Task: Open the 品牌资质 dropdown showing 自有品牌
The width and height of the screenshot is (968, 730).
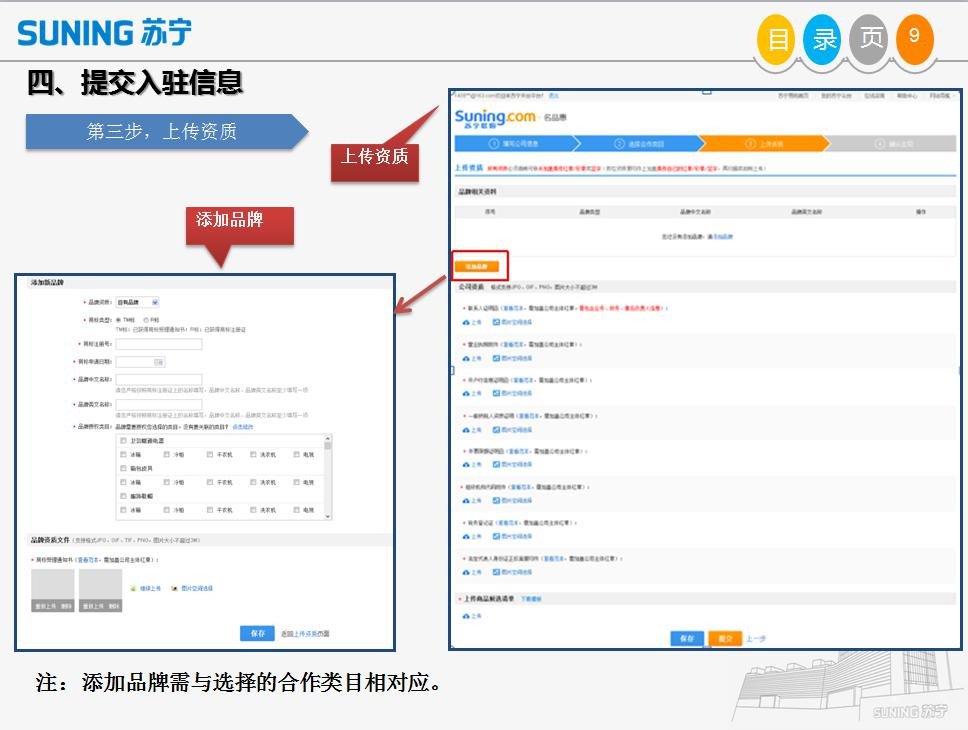Action: 138,302
